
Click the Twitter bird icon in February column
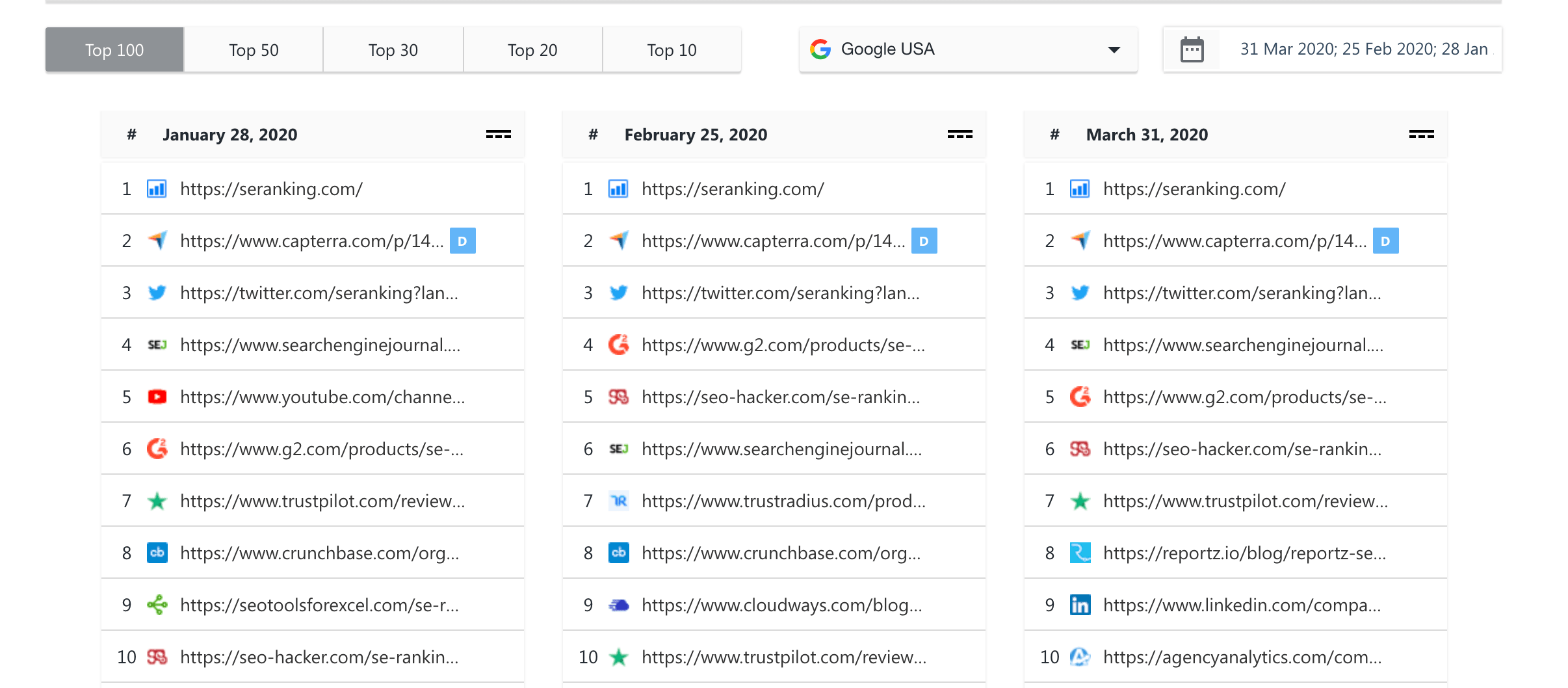(x=619, y=293)
